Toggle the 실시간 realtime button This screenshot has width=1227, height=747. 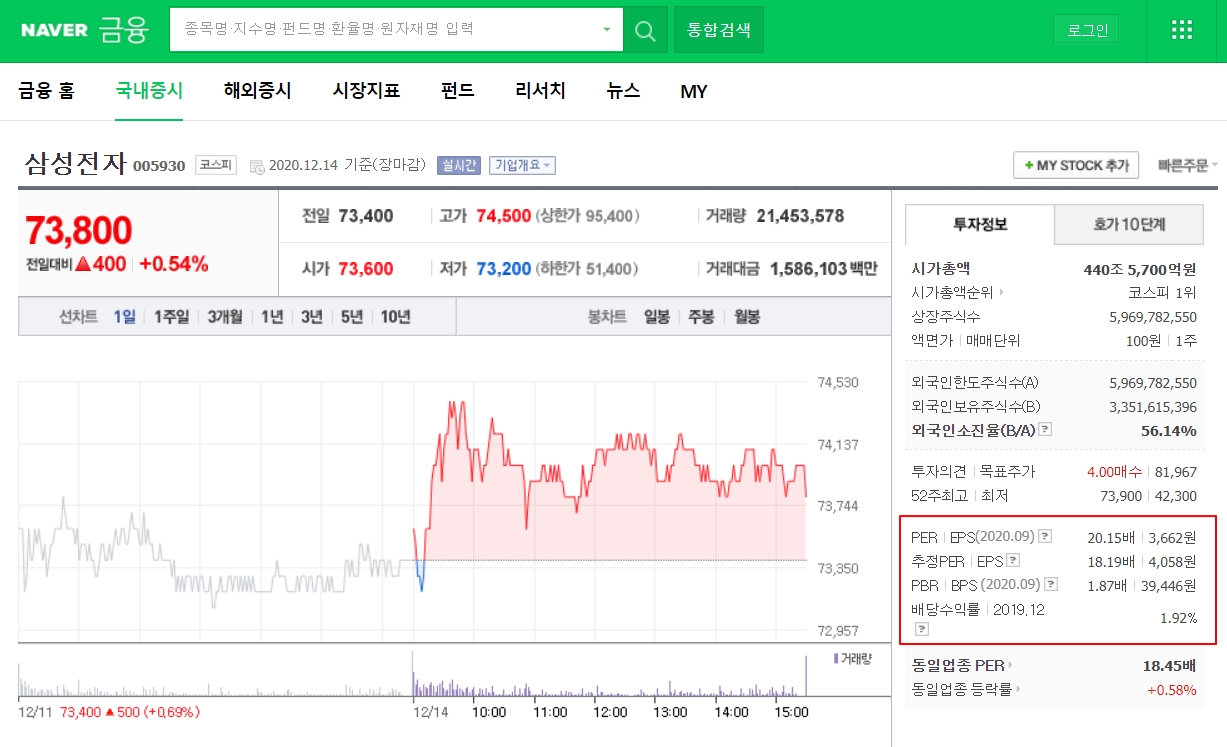pos(459,165)
